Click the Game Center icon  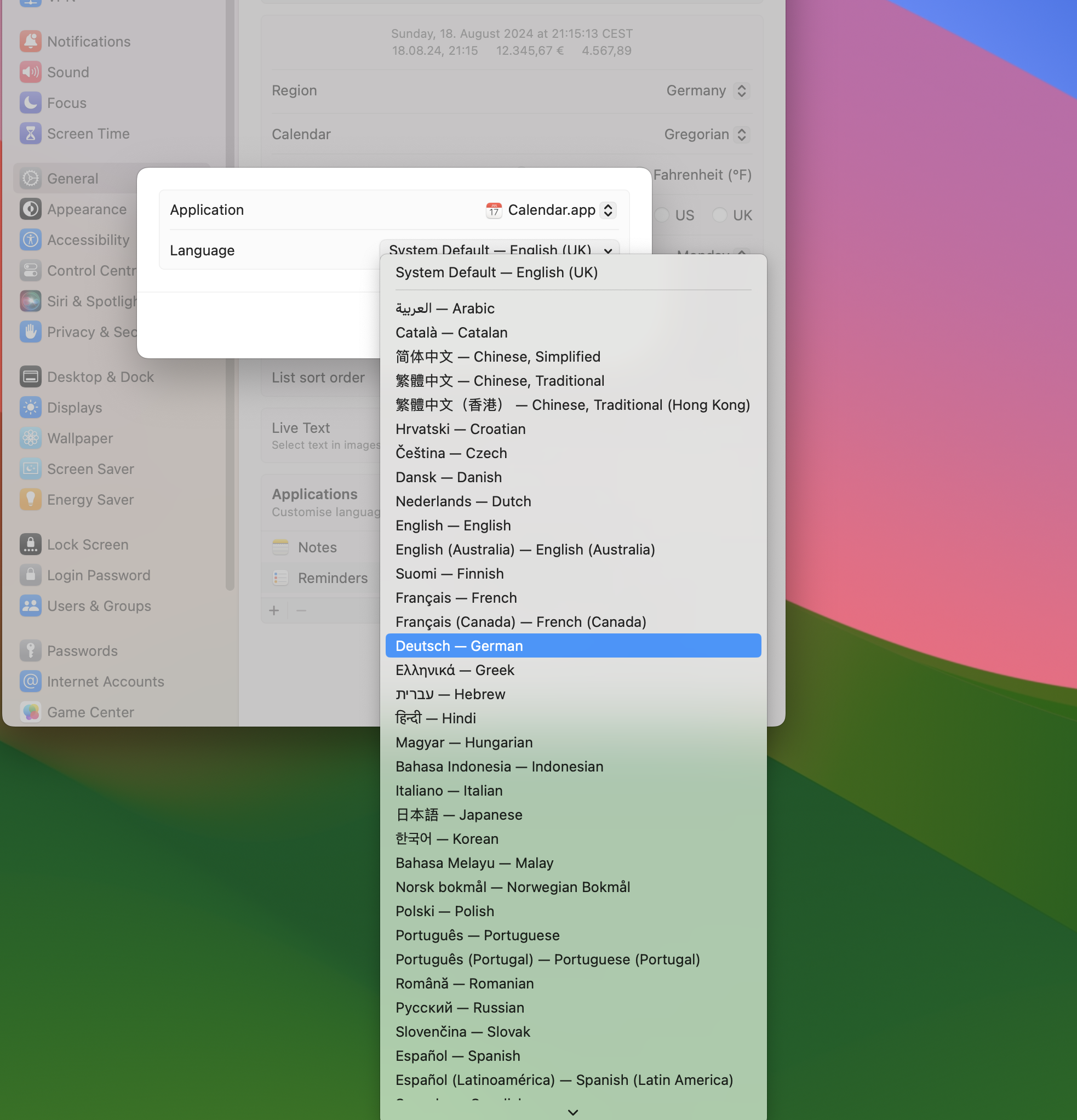[x=30, y=712]
